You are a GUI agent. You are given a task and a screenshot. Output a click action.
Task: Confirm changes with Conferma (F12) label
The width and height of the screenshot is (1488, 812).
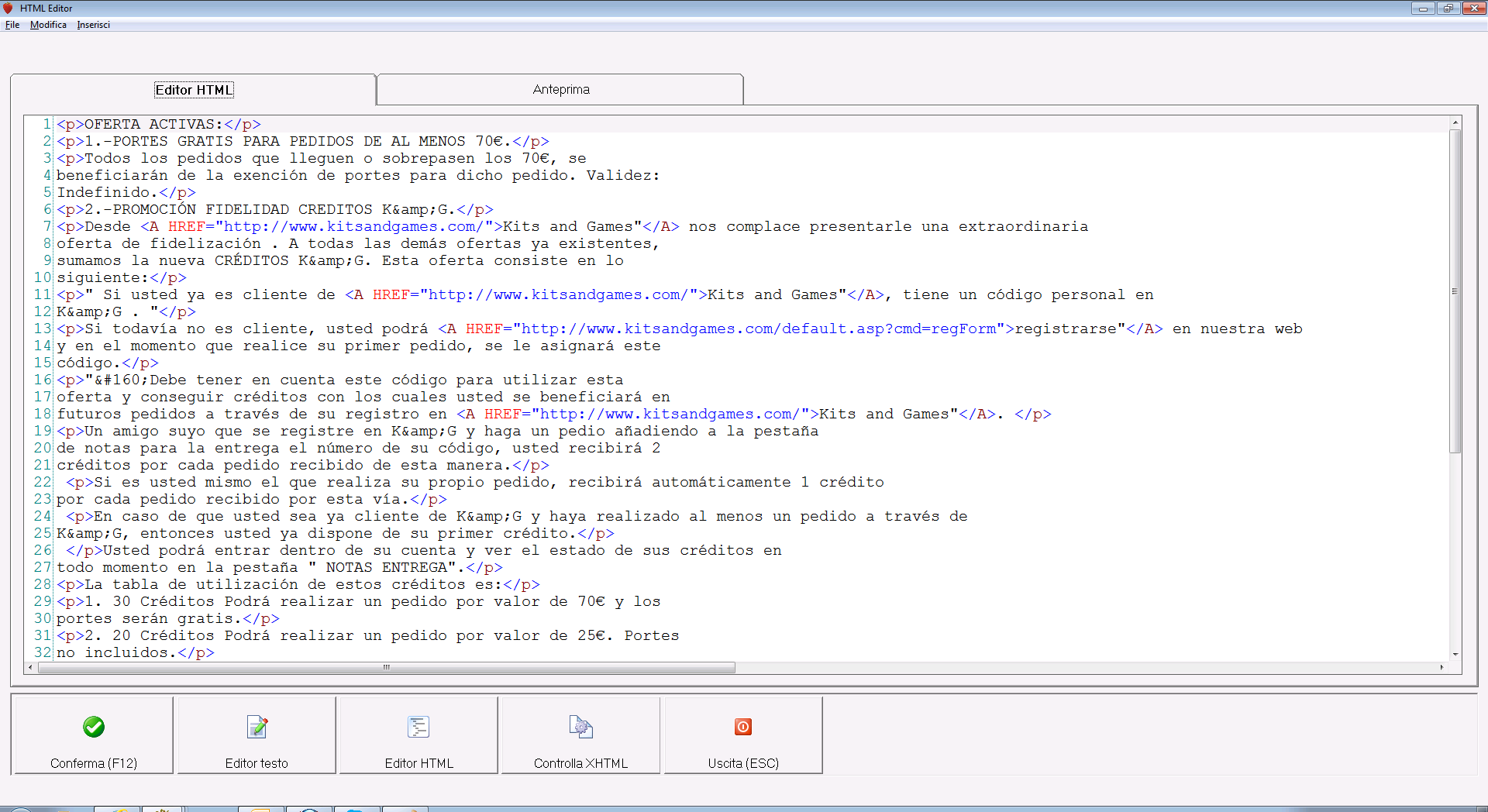[94, 763]
